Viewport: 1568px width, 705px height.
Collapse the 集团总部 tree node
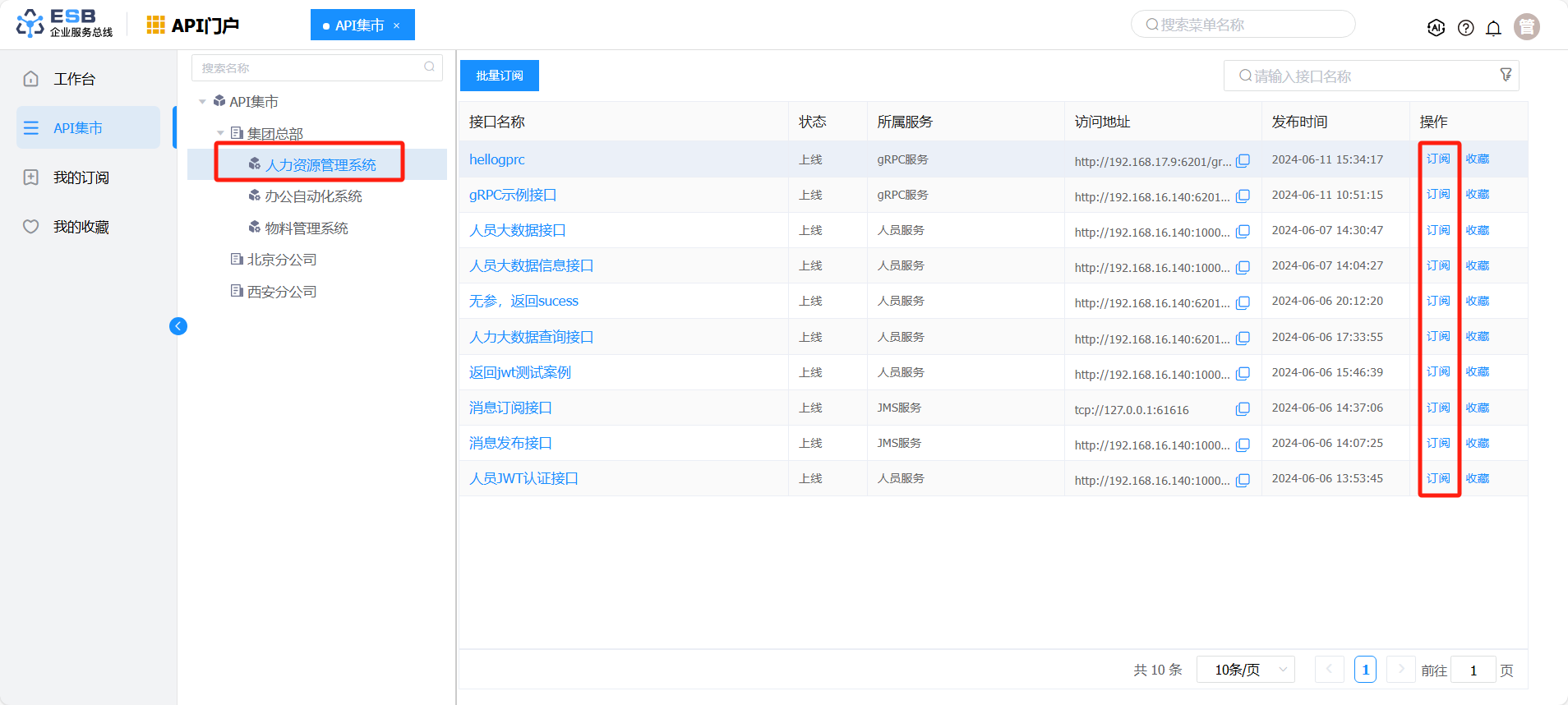coord(220,133)
